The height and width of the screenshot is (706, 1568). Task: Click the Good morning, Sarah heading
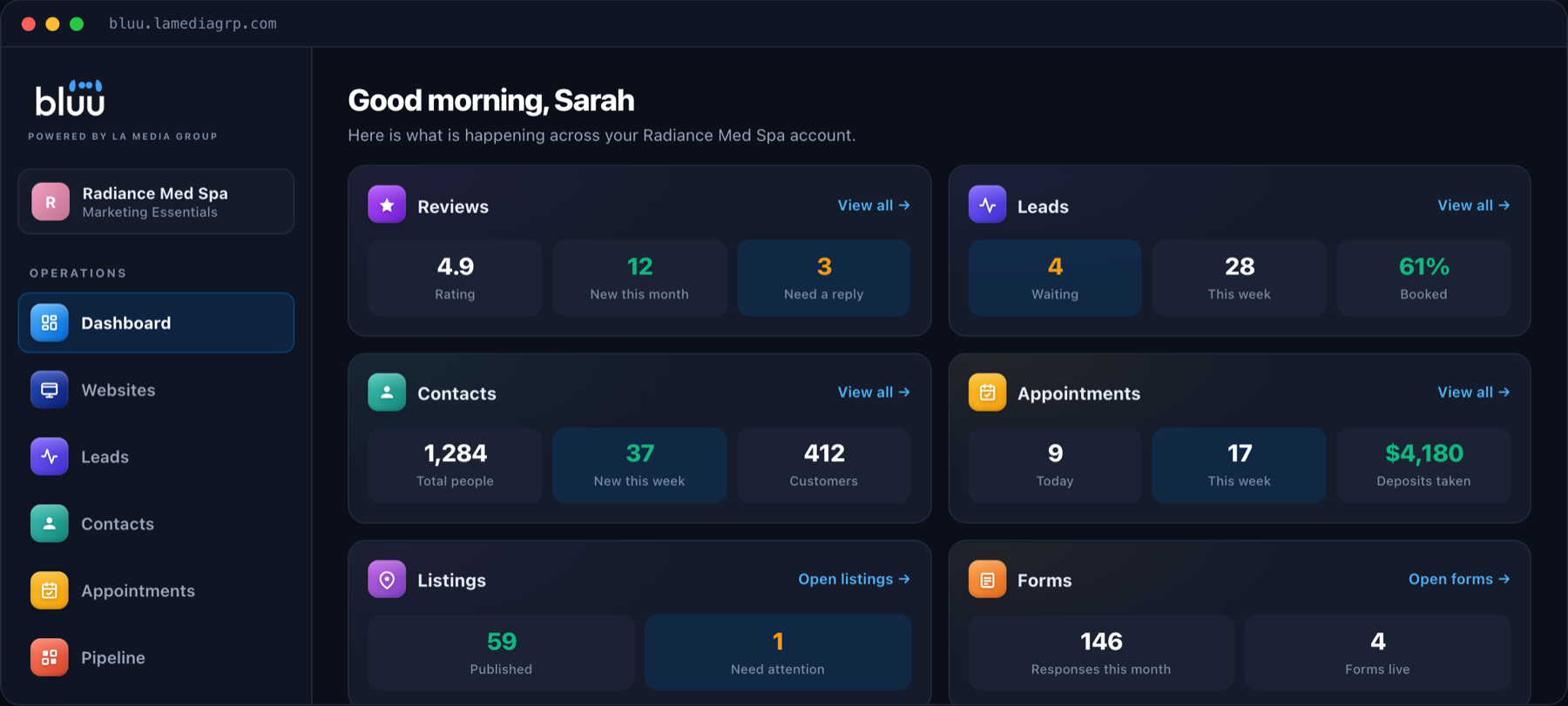click(x=491, y=100)
